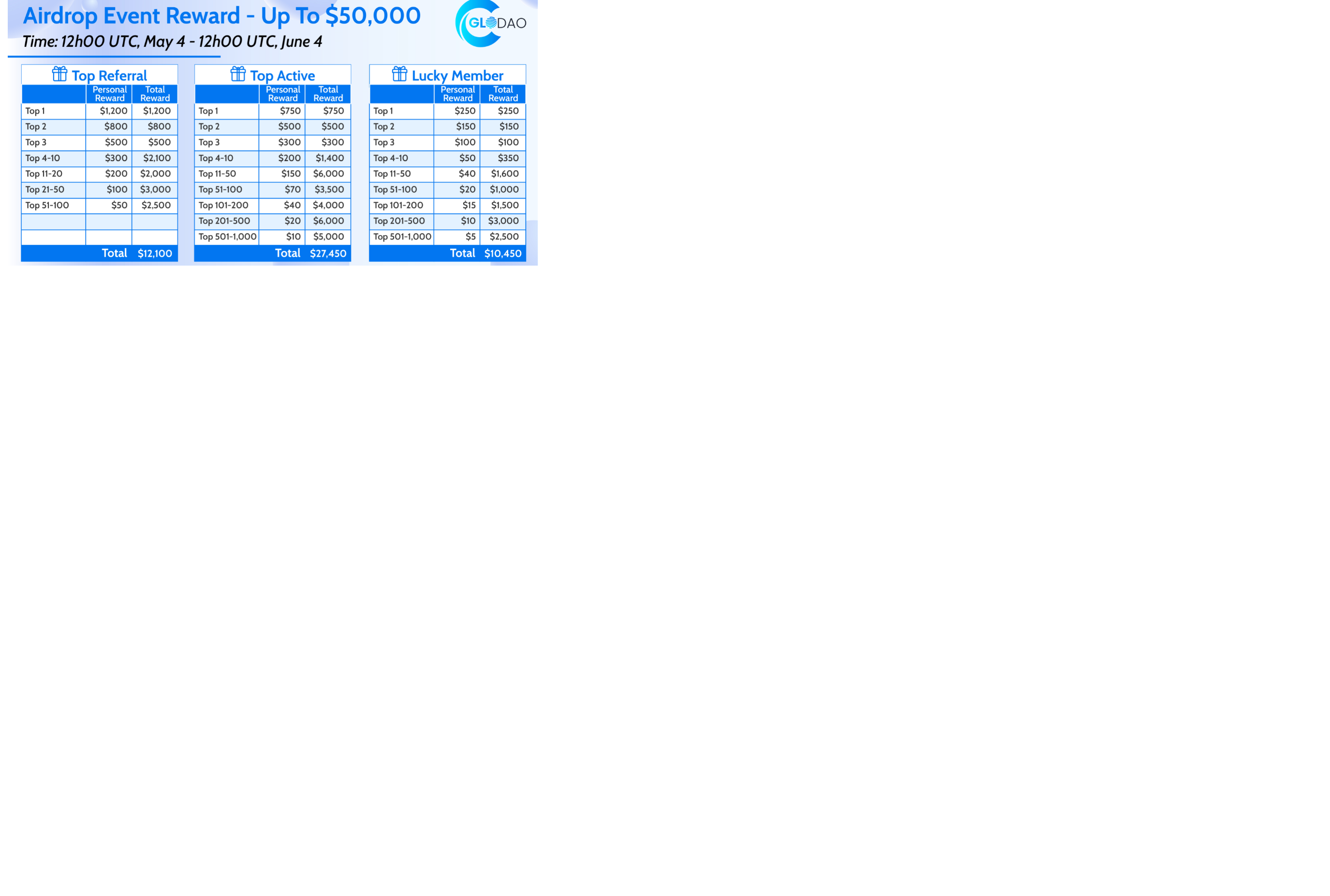Click 'Top 4-10' label in Lucky Member table
This screenshot has width=1330, height=896.
click(391, 158)
